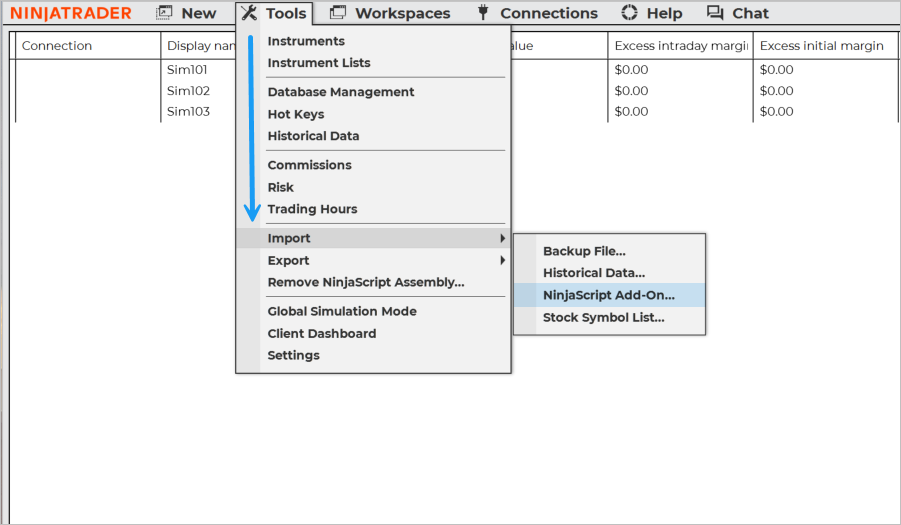Viewport: 901px width, 525px height.
Task: Click Excess initial margin column header
Action: (x=821, y=46)
